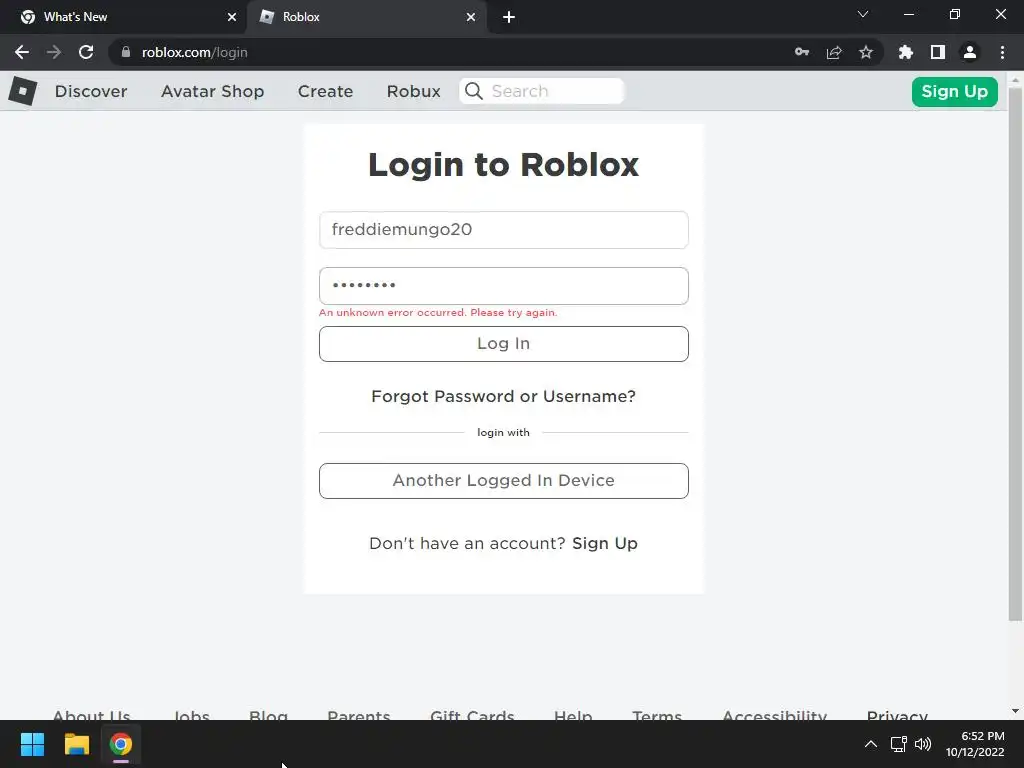Click the address bar URL

pyautogui.click(x=195, y=52)
